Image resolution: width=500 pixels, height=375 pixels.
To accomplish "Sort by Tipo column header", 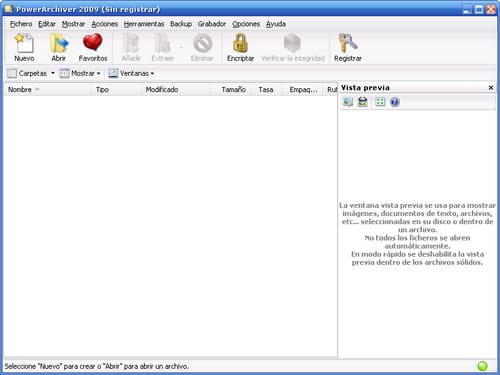I will 116,90.
